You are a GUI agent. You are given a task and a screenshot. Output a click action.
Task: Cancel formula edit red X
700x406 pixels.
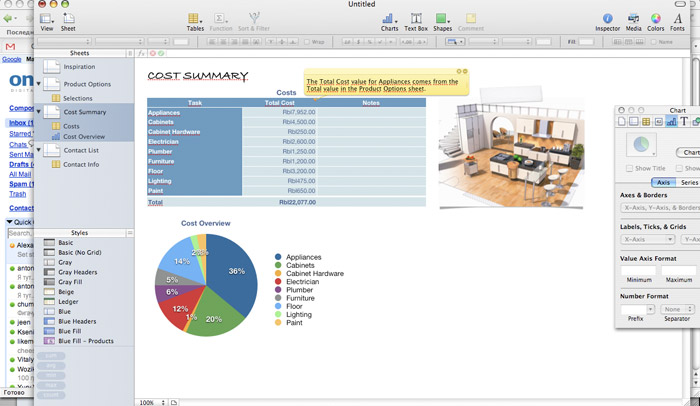tap(153, 53)
